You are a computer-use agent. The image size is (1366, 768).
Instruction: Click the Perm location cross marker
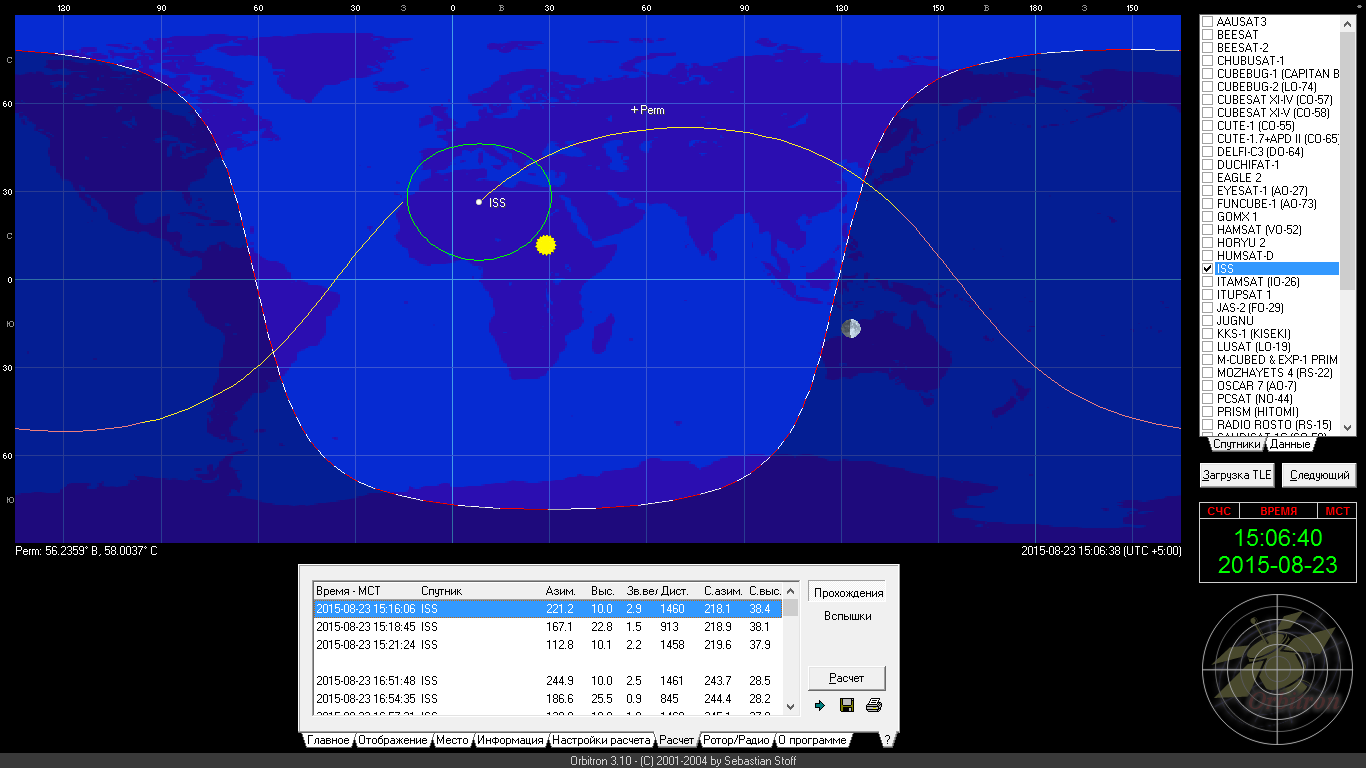click(x=634, y=110)
